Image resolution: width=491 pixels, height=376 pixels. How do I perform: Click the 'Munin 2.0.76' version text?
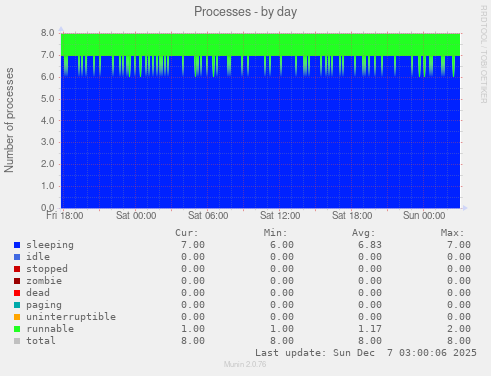[245, 364]
